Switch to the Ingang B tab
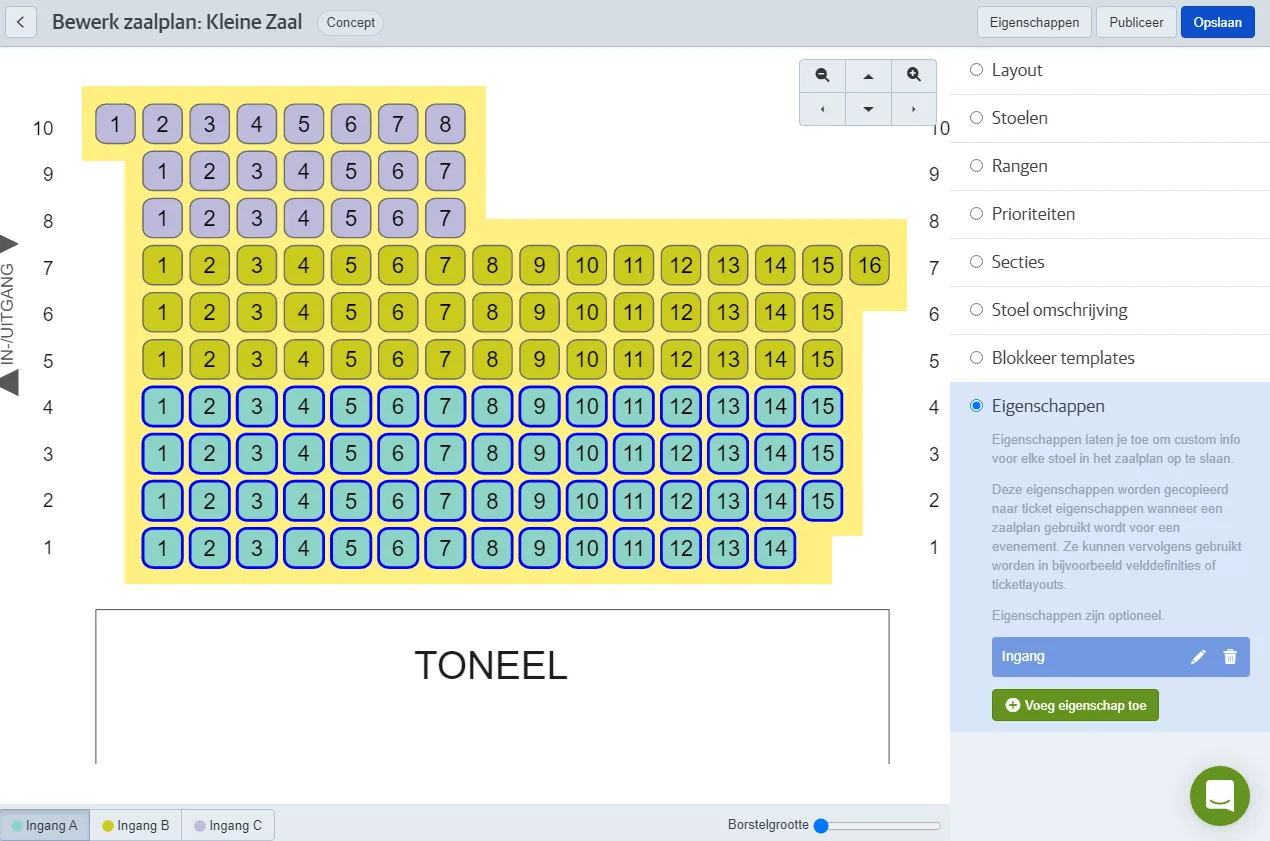The height and width of the screenshot is (841, 1270). pos(136,825)
